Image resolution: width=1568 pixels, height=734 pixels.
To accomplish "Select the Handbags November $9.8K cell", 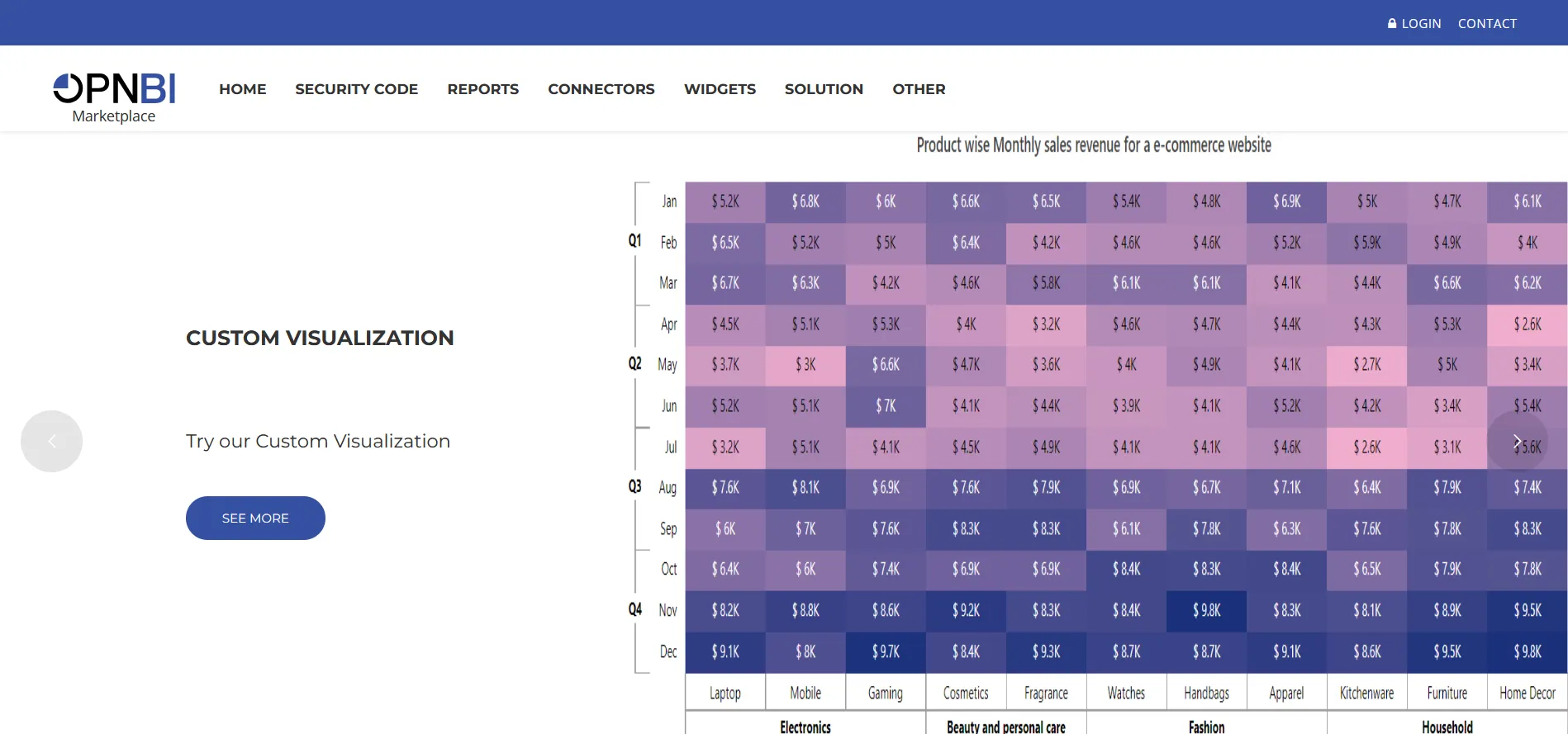I will 1206,610.
